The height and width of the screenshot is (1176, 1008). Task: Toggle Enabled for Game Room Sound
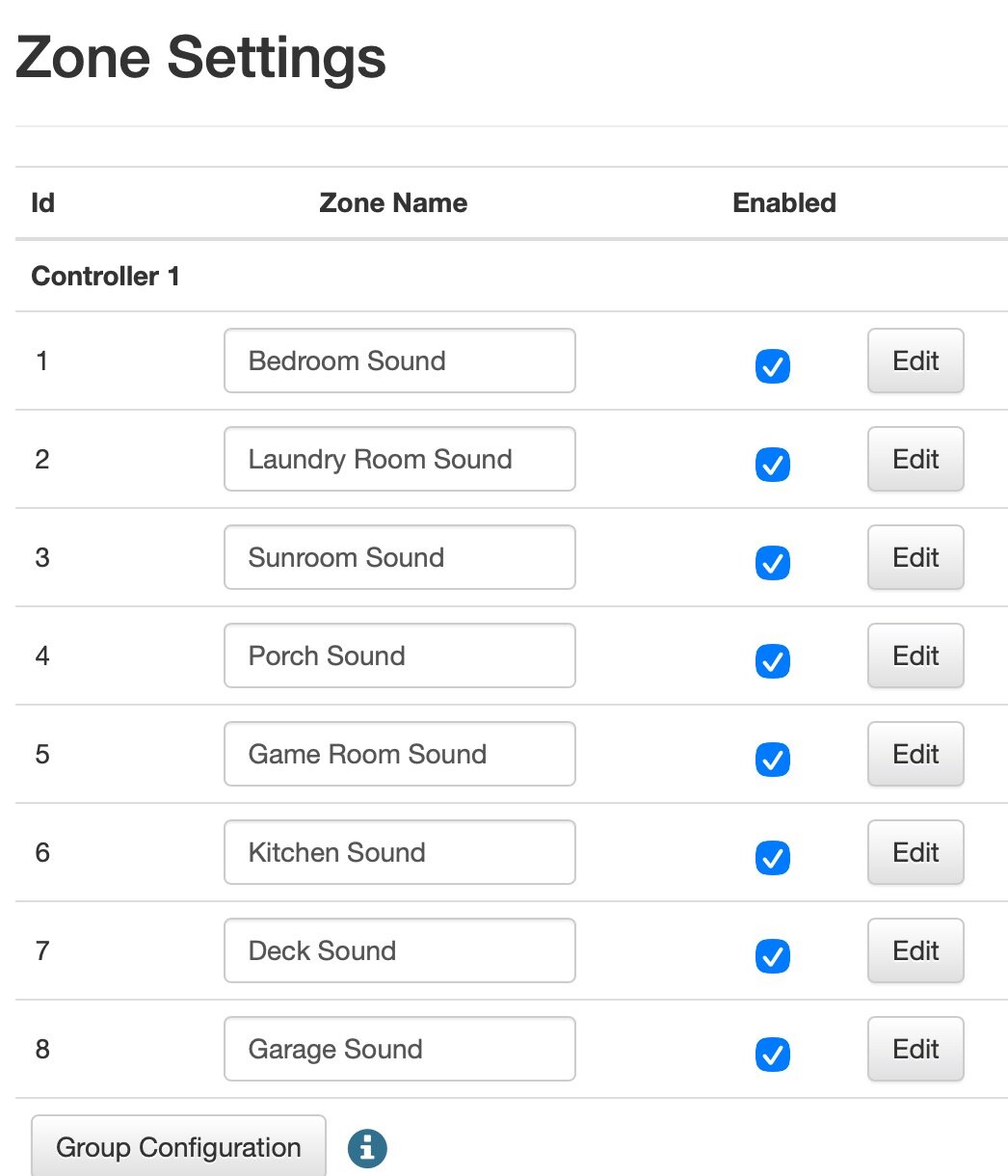773,760
